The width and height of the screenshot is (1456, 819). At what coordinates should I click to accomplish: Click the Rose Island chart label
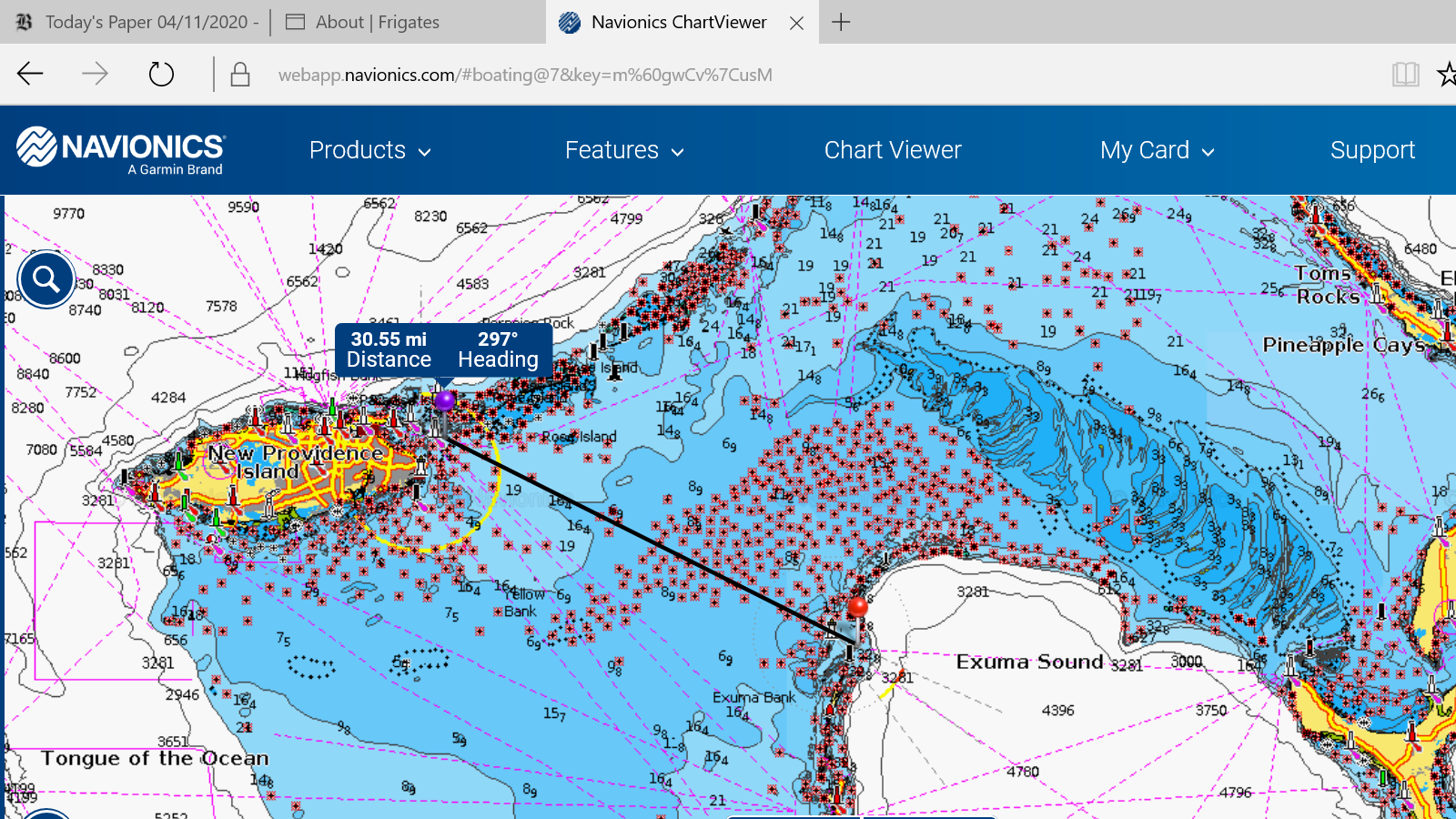pos(580,437)
